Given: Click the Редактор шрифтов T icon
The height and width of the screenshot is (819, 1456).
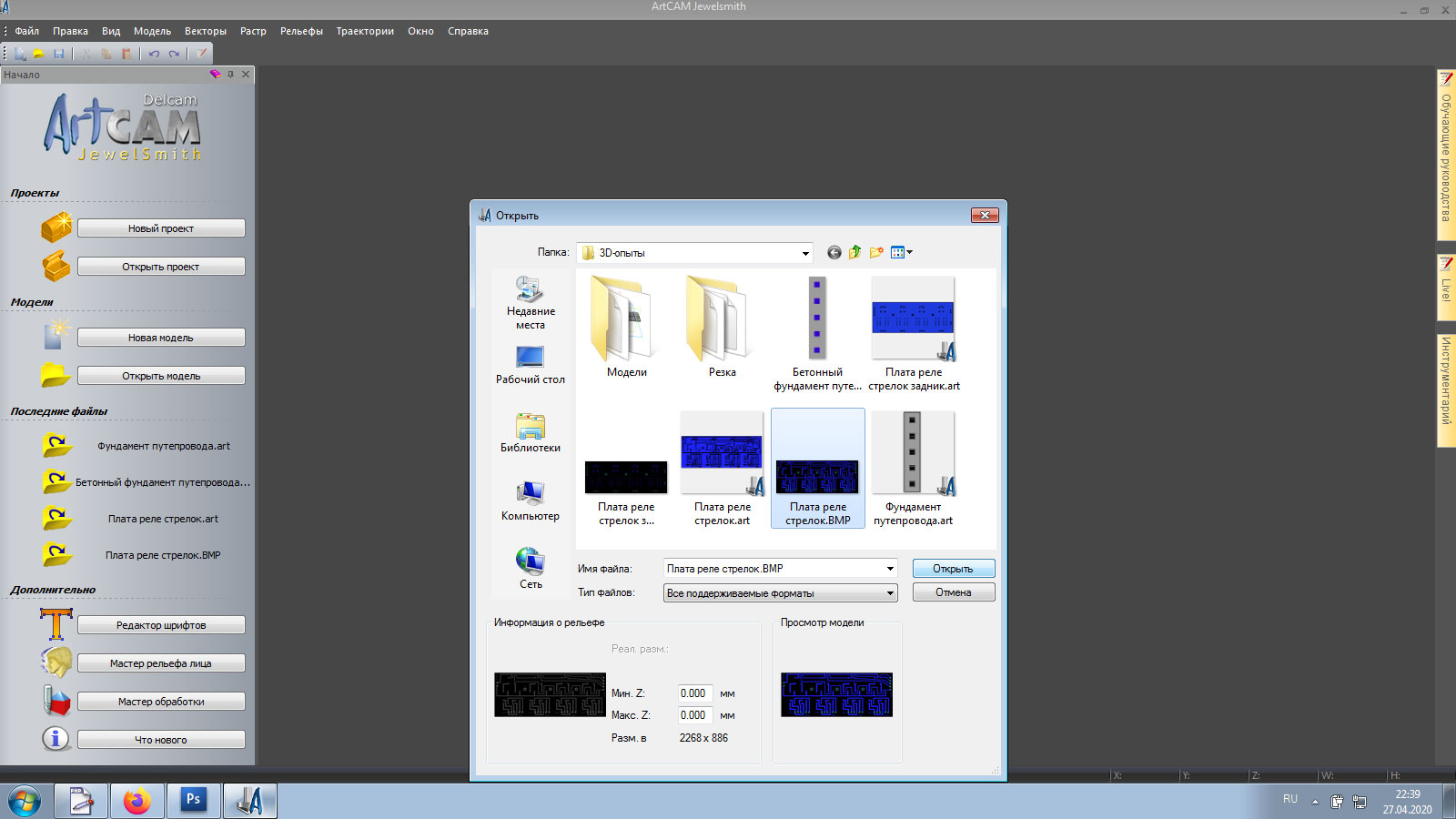Looking at the screenshot, I should point(56,624).
